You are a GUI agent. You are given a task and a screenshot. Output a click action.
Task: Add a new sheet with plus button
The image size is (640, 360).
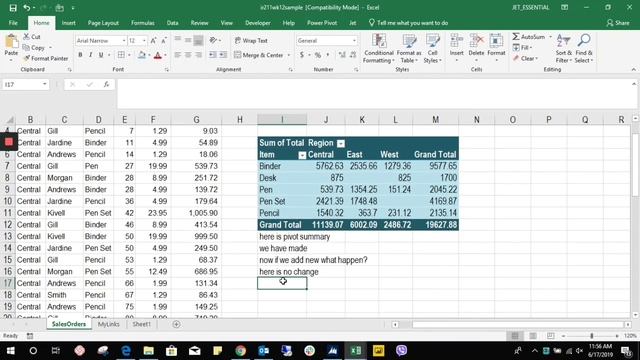176,324
